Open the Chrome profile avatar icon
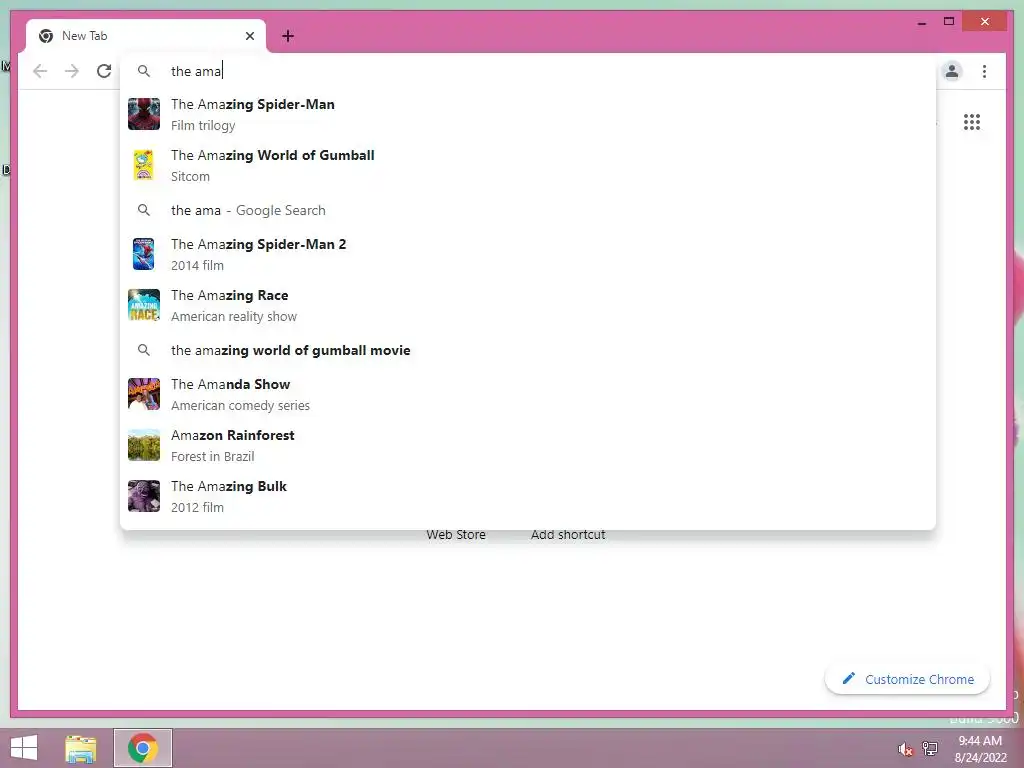The height and width of the screenshot is (768, 1024). [952, 71]
